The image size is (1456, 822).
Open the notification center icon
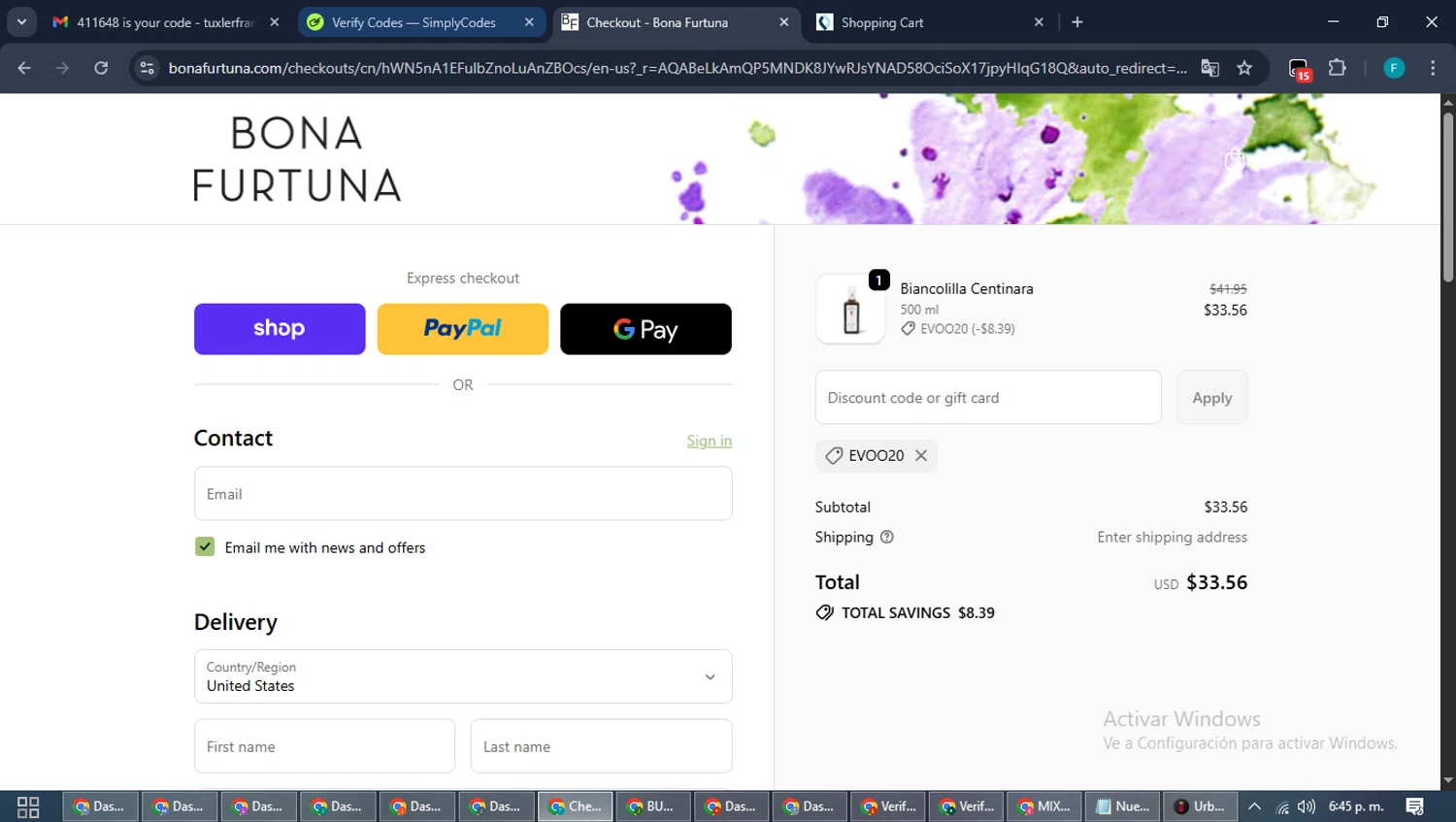pyautogui.click(x=1415, y=806)
